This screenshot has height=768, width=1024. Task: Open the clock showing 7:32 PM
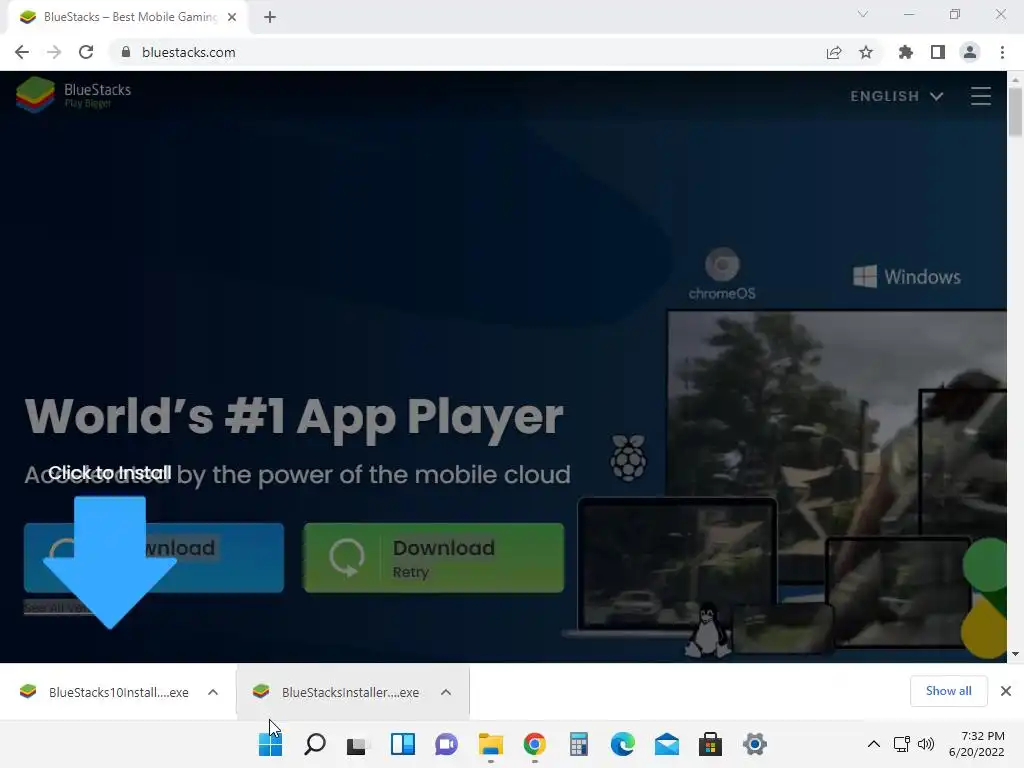click(x=976, y=744)
